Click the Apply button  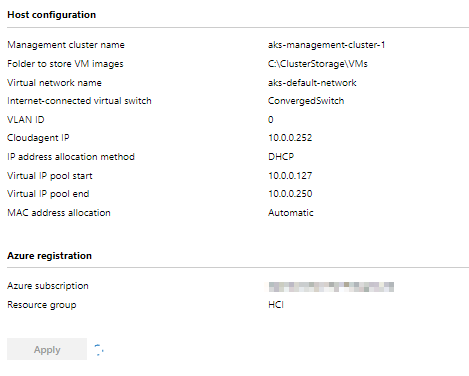coord(47,349)
